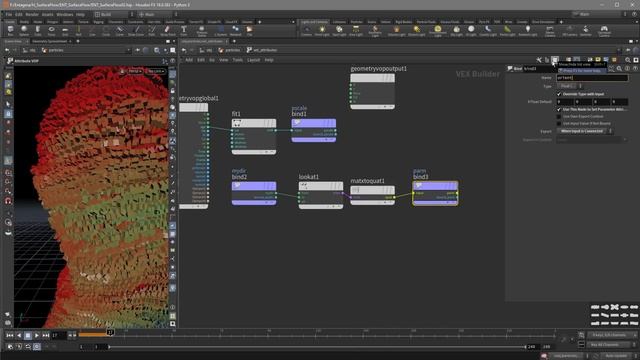Select the Tube shelf tool
The height and width of the screenshot is (360, 640).
pyautogui.click(x=38, y=30)
